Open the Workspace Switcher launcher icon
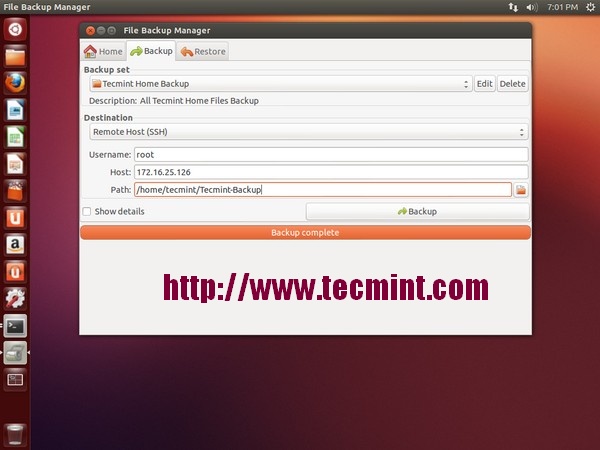Viewport: 600px width, 450px height. click(x=15, y=380)
